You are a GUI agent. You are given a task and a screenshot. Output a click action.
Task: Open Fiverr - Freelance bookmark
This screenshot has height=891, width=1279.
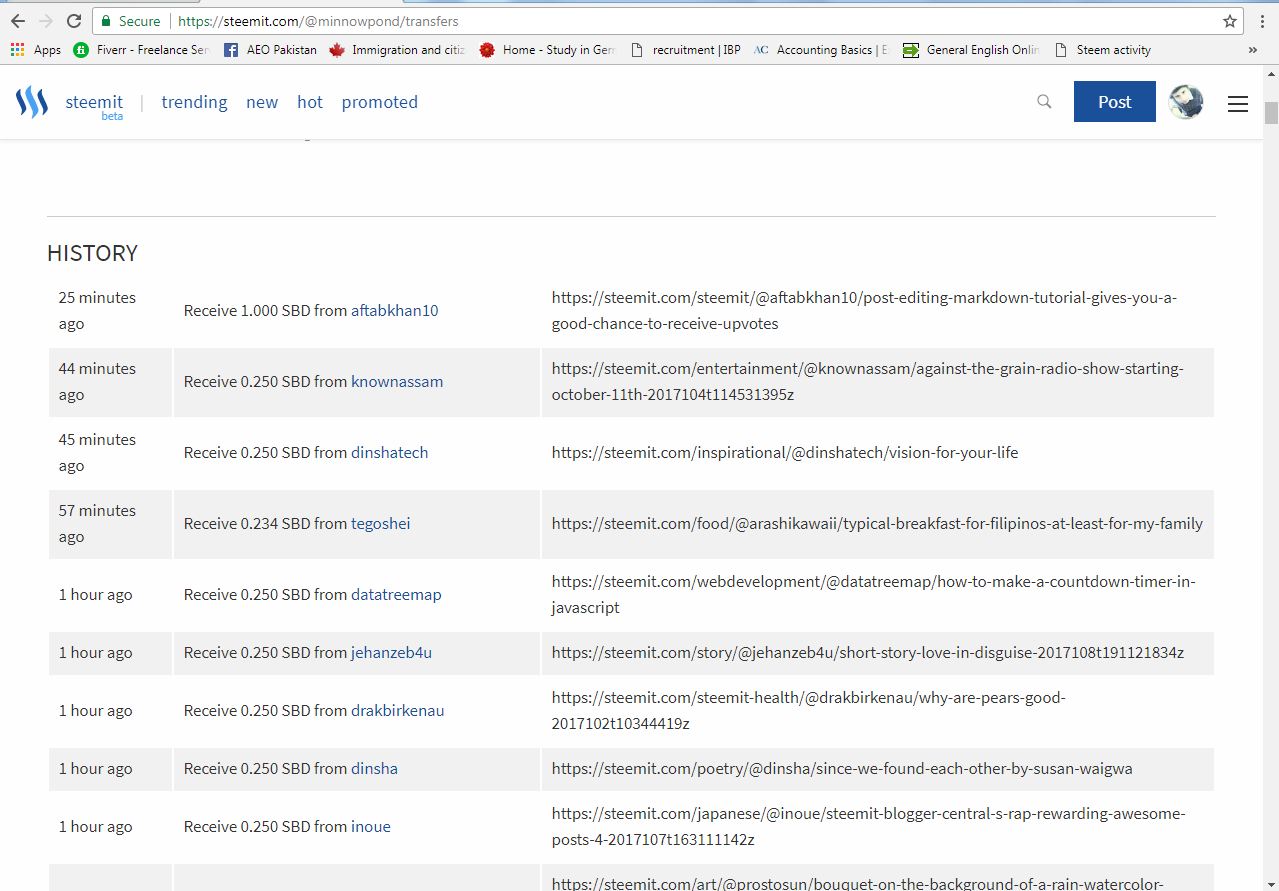141,50
